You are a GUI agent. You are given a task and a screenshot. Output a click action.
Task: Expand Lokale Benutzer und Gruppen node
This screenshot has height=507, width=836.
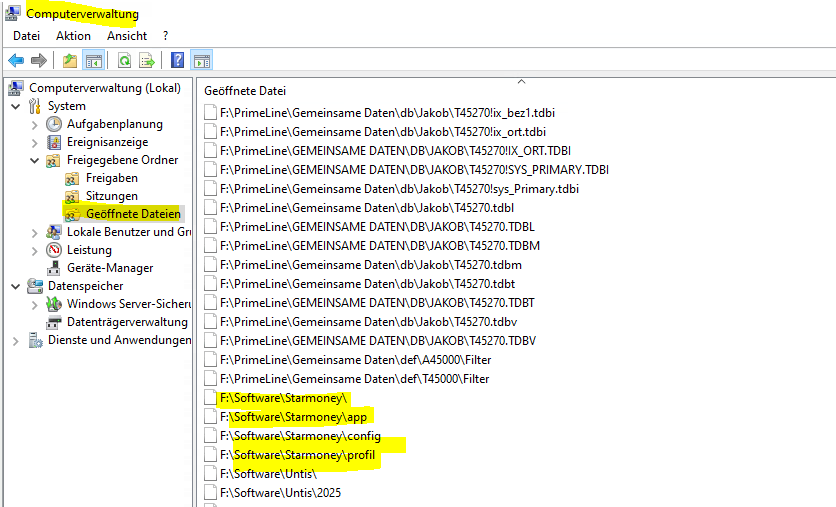[35, 233]
